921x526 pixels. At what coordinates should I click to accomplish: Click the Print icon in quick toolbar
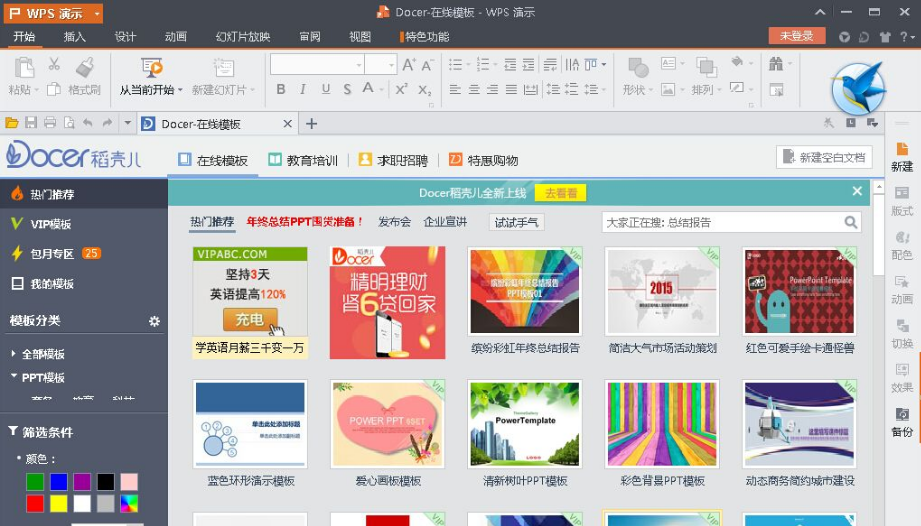click(x=50, y=123)
